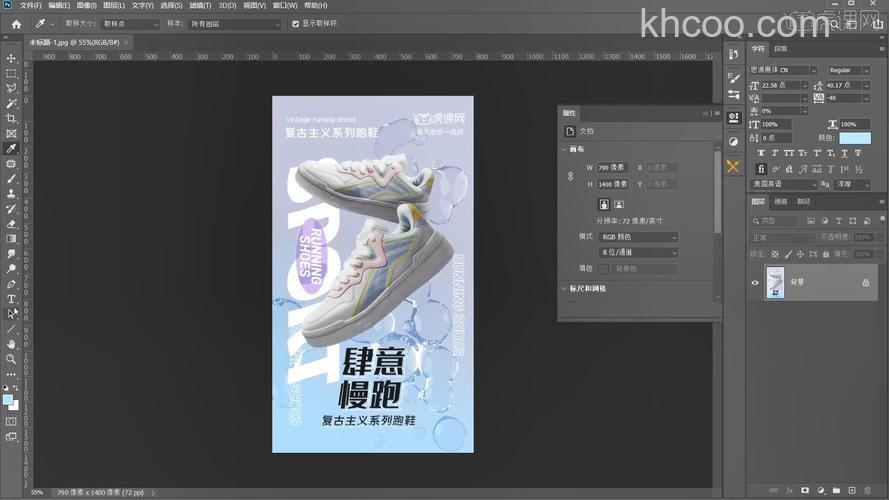Open the History panel icon

[734, 54]
